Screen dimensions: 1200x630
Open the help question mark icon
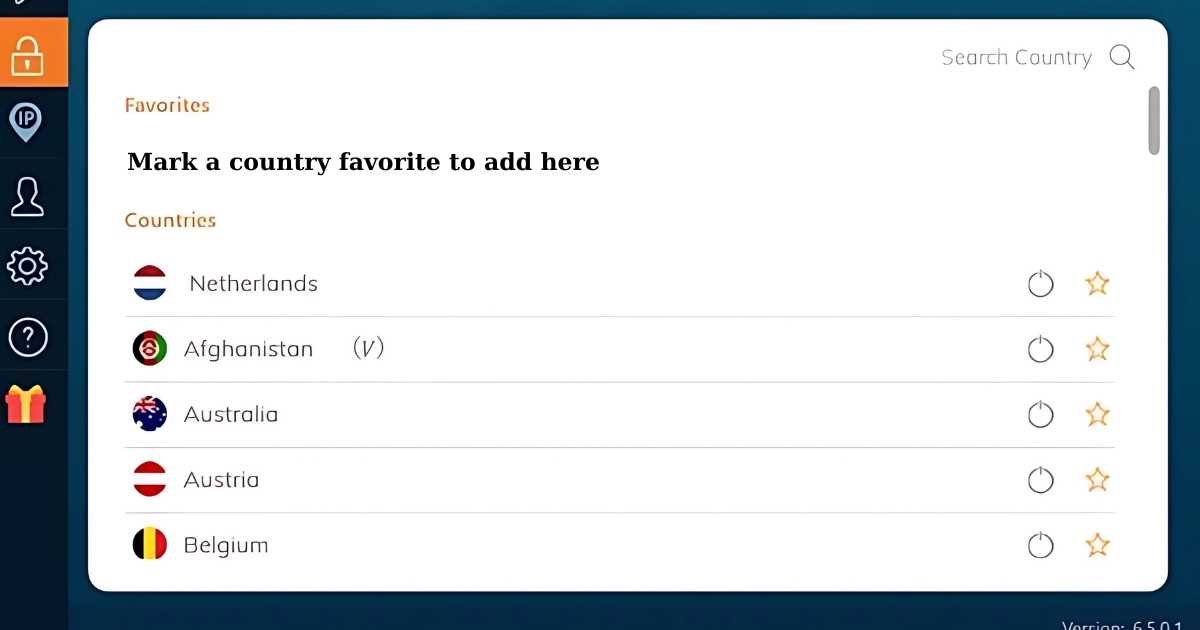click(x=27, y=337)
